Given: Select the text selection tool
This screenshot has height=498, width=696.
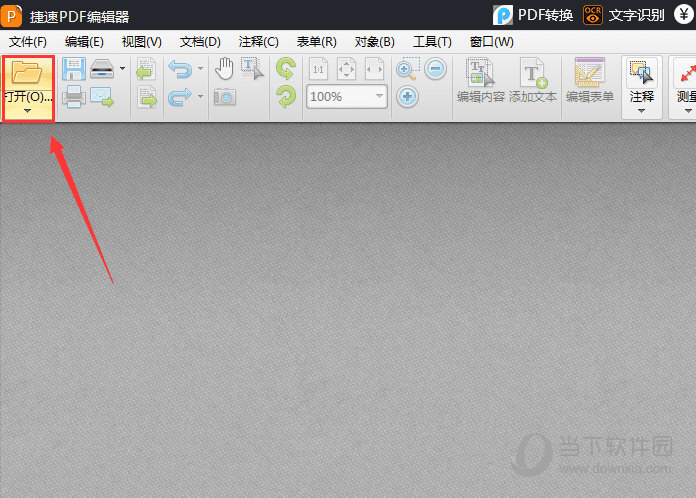Looking at the screenshot, I should click(x=252, y=69).
